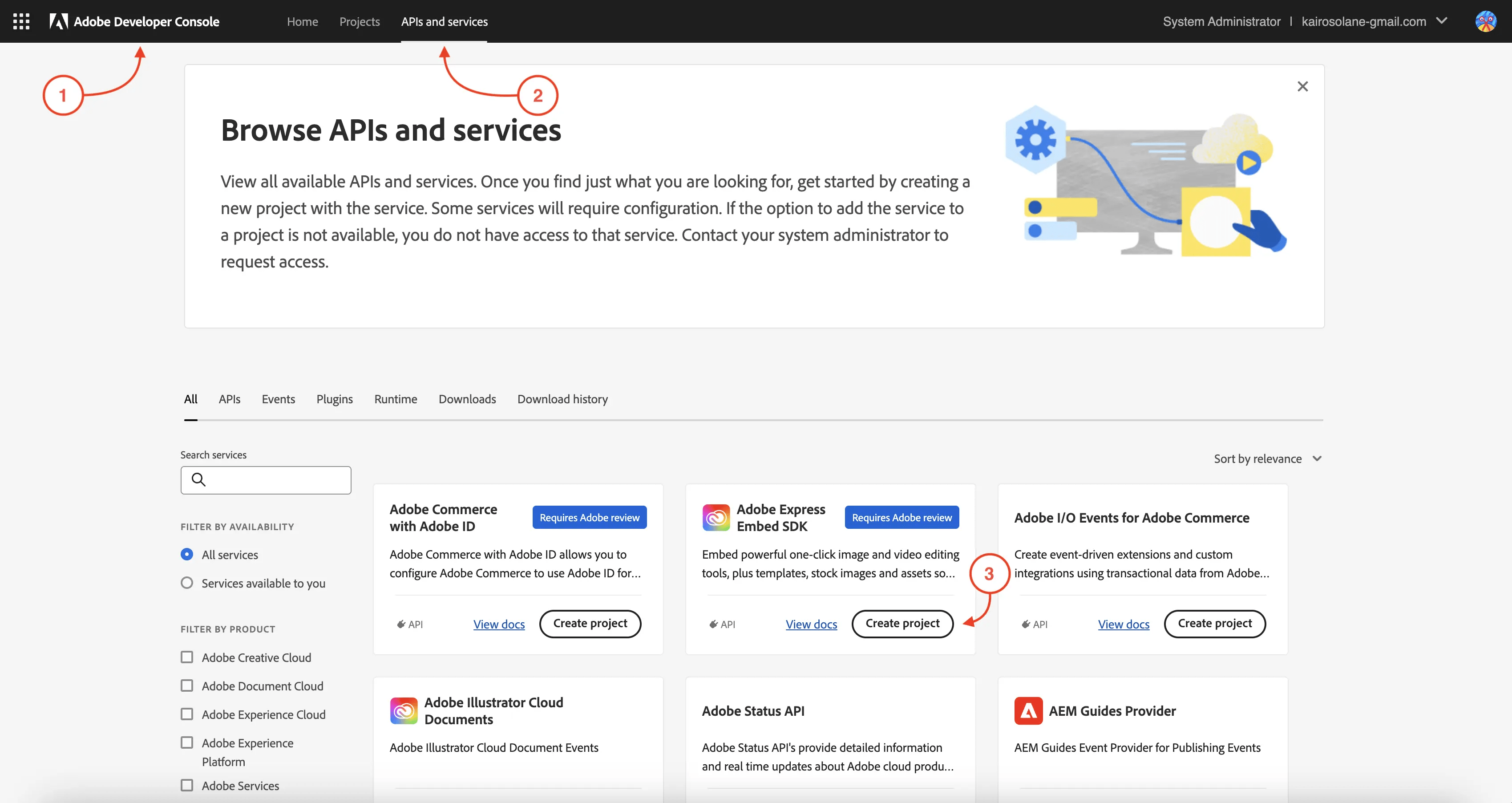Click the FILTER BY AVAILABILITY heading

237,527
